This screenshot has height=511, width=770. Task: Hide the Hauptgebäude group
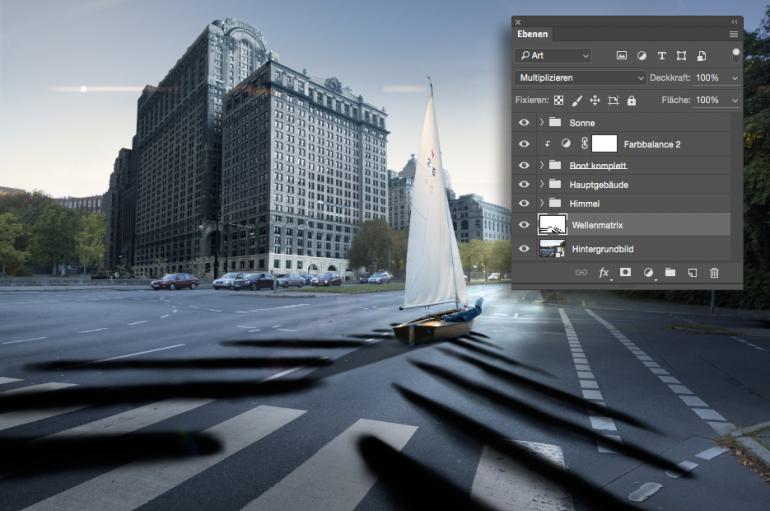coord(524,184)
